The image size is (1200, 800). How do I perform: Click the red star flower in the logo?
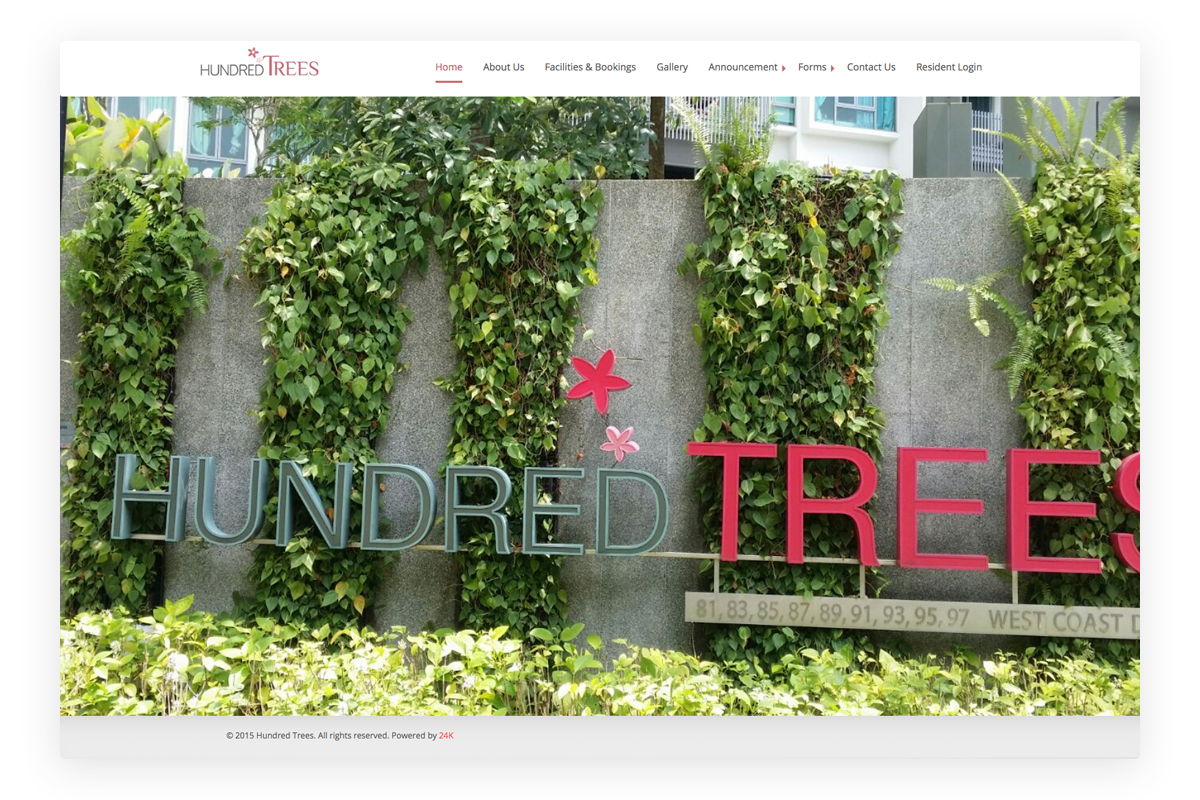[253, 53]
